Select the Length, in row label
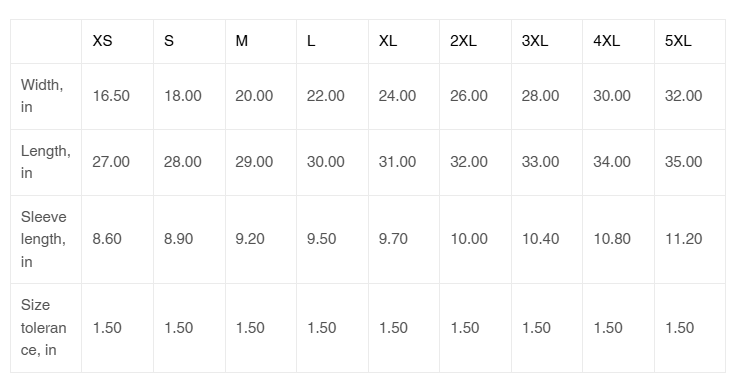Screen dimensions: 735x383 click(46, 162)
